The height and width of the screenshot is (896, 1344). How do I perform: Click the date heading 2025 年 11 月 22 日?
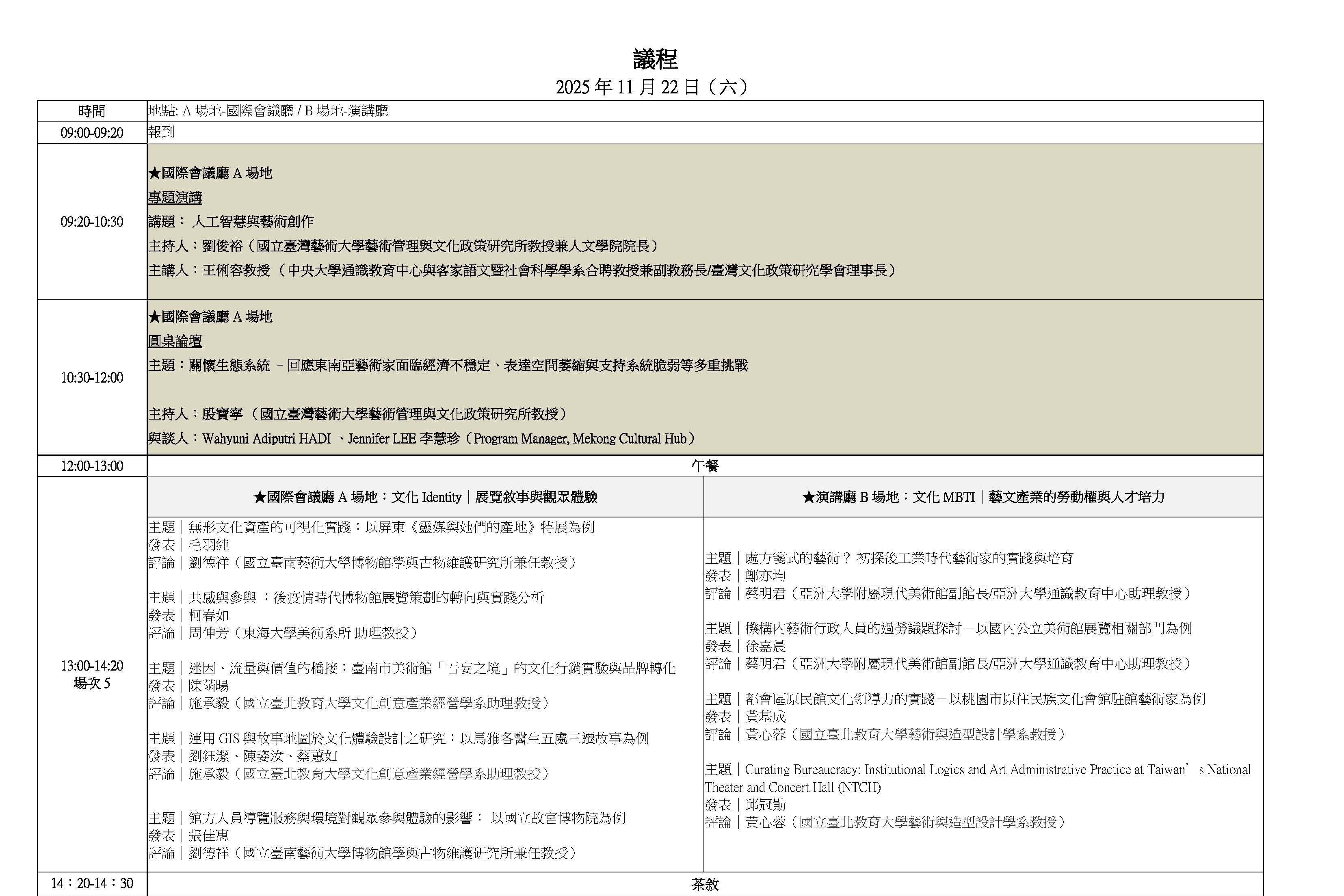[x=651, y=87]
